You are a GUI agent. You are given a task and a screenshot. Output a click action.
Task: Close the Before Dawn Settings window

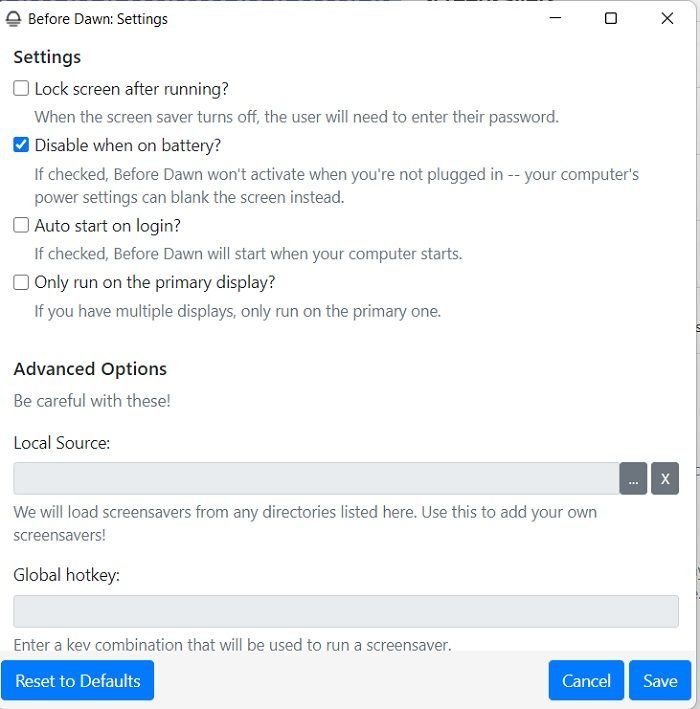tap(667, 19)
